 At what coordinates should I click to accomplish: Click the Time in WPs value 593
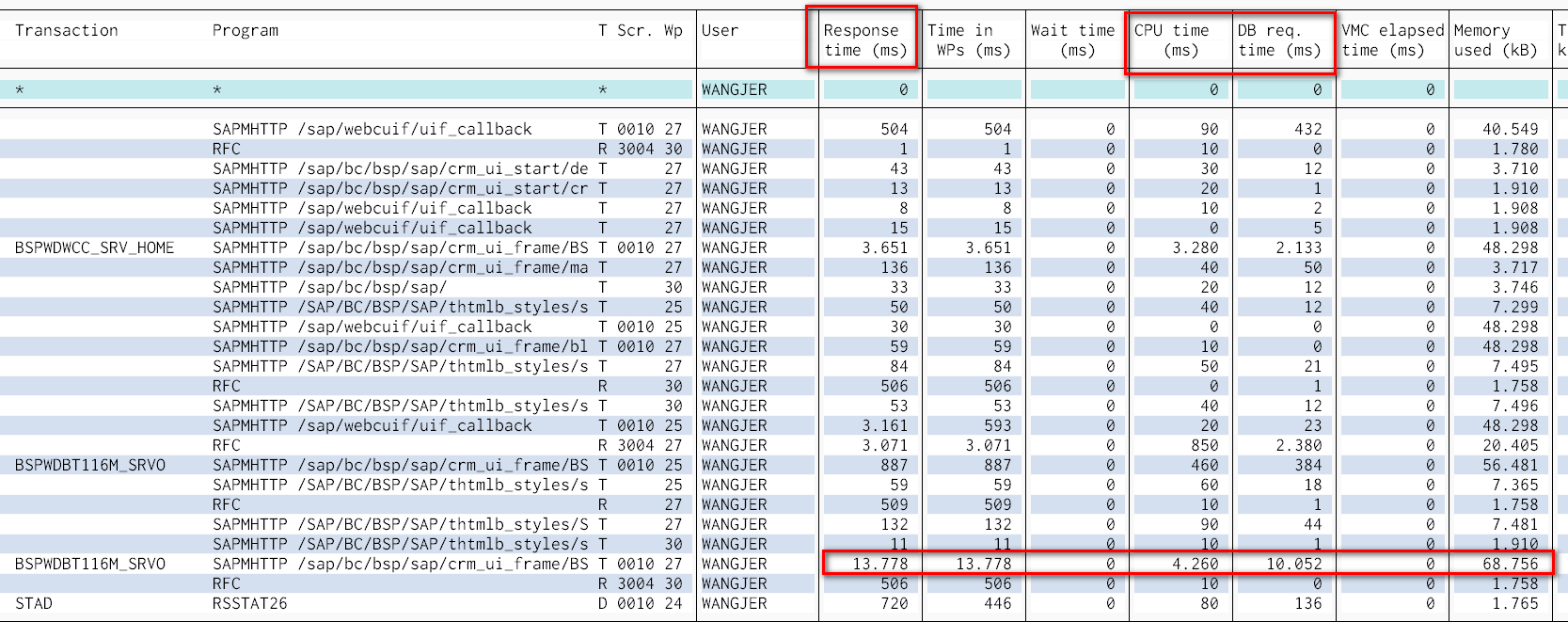click(998, 425)
